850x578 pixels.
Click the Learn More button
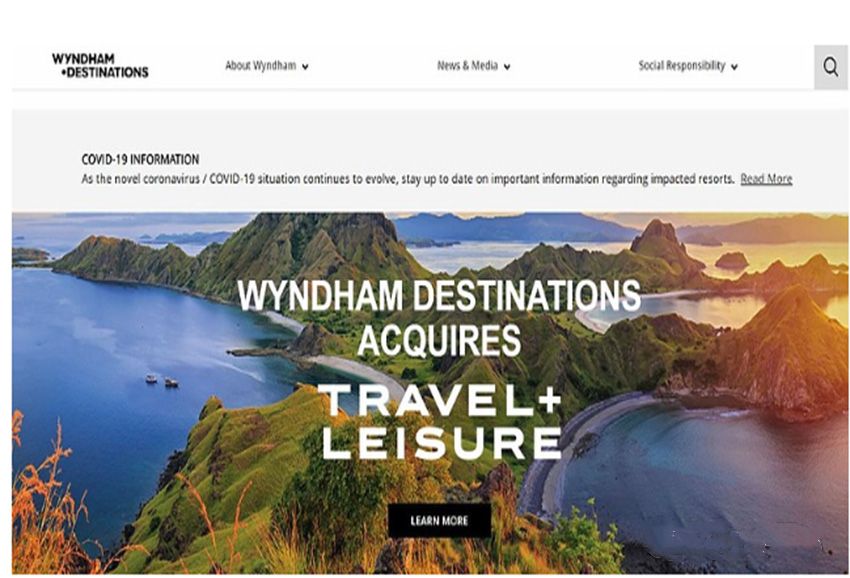[x=440, y=521]
